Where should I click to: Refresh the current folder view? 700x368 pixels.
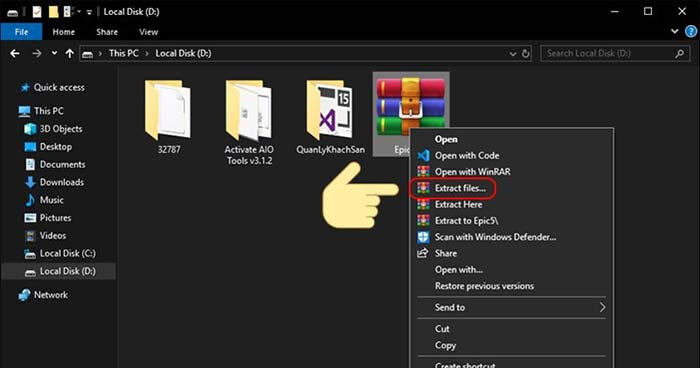click(x=526, y=54)
